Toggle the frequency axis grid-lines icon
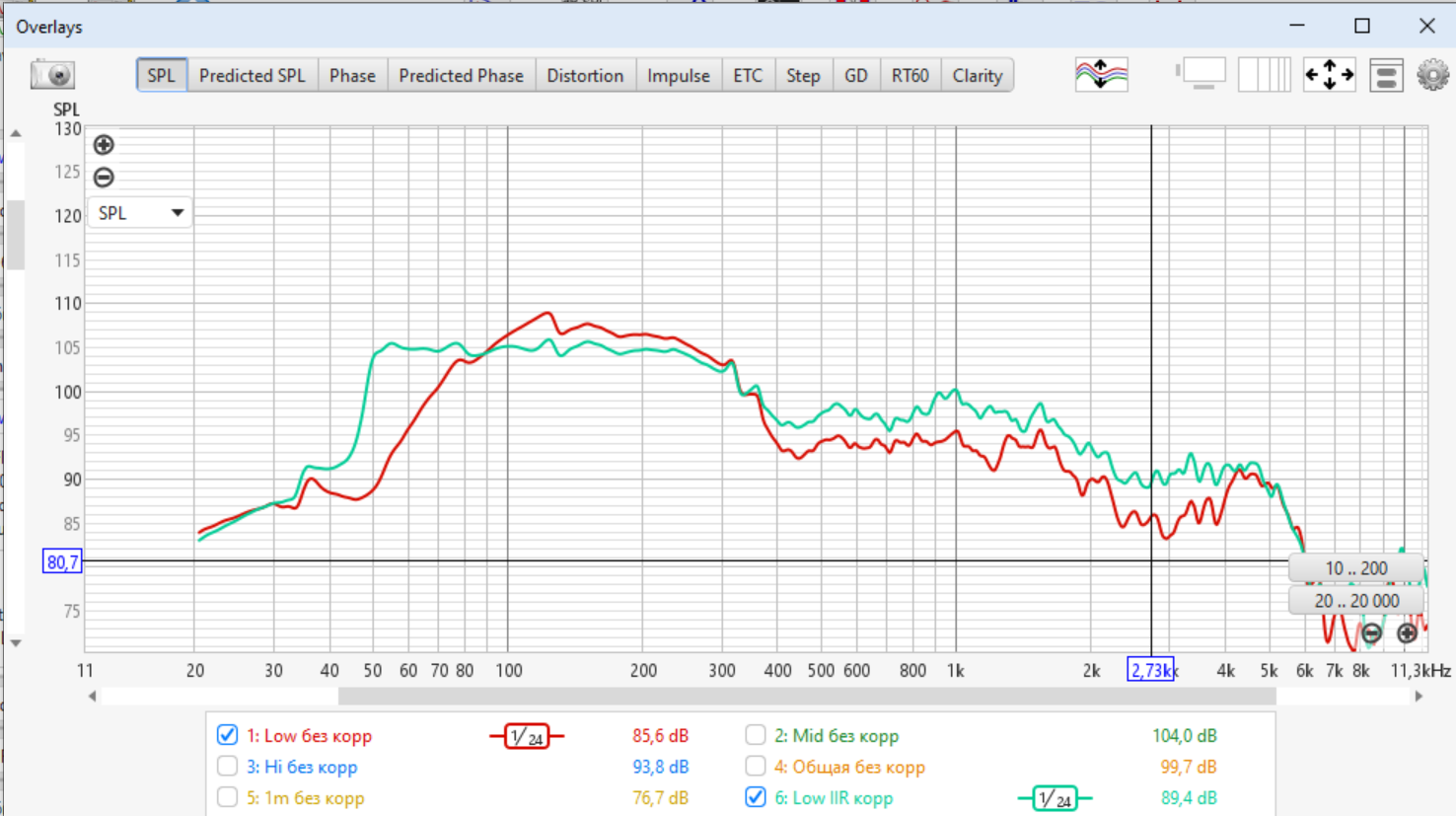 click(x=1264, y=75)
